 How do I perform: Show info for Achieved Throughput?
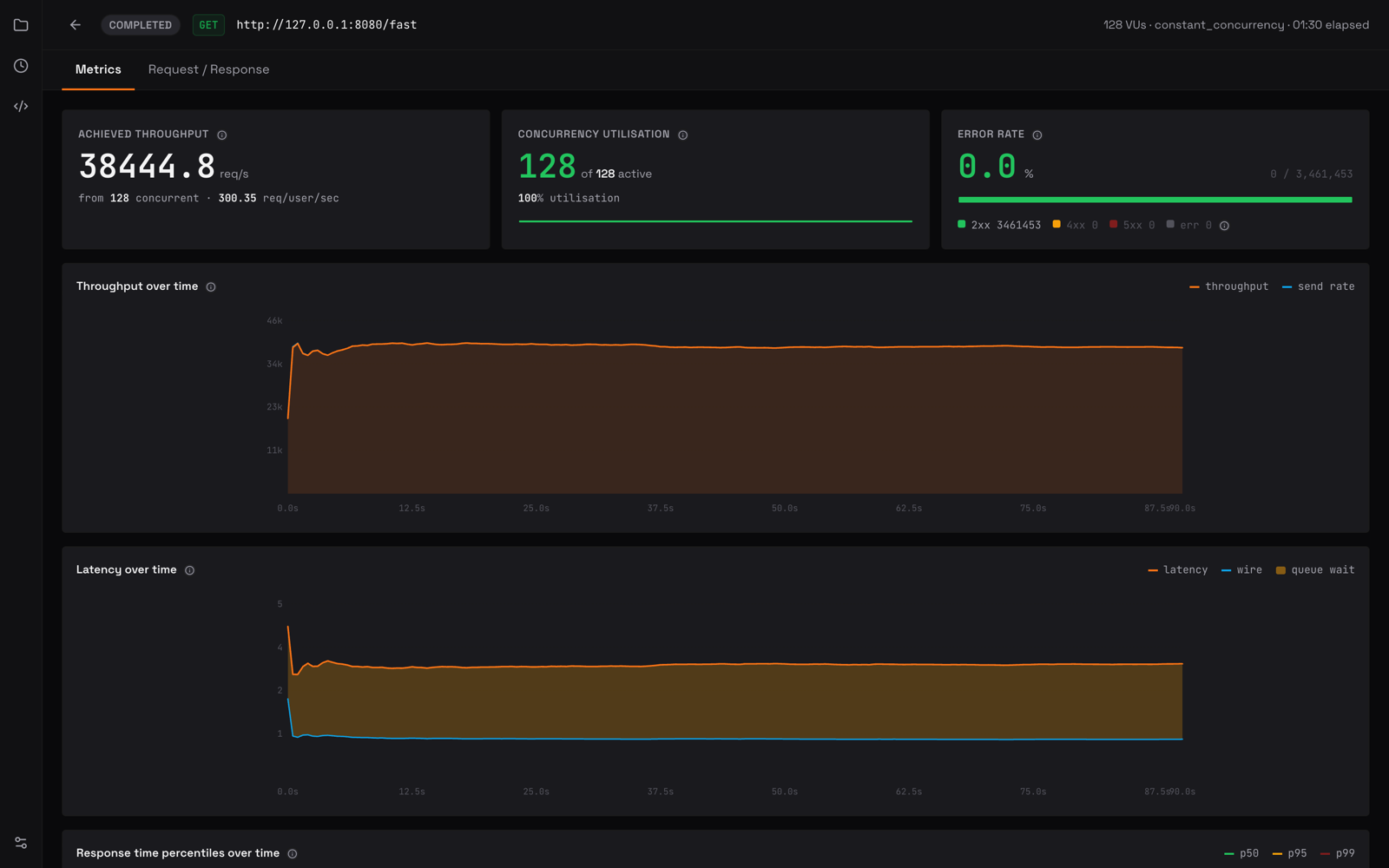222,135
